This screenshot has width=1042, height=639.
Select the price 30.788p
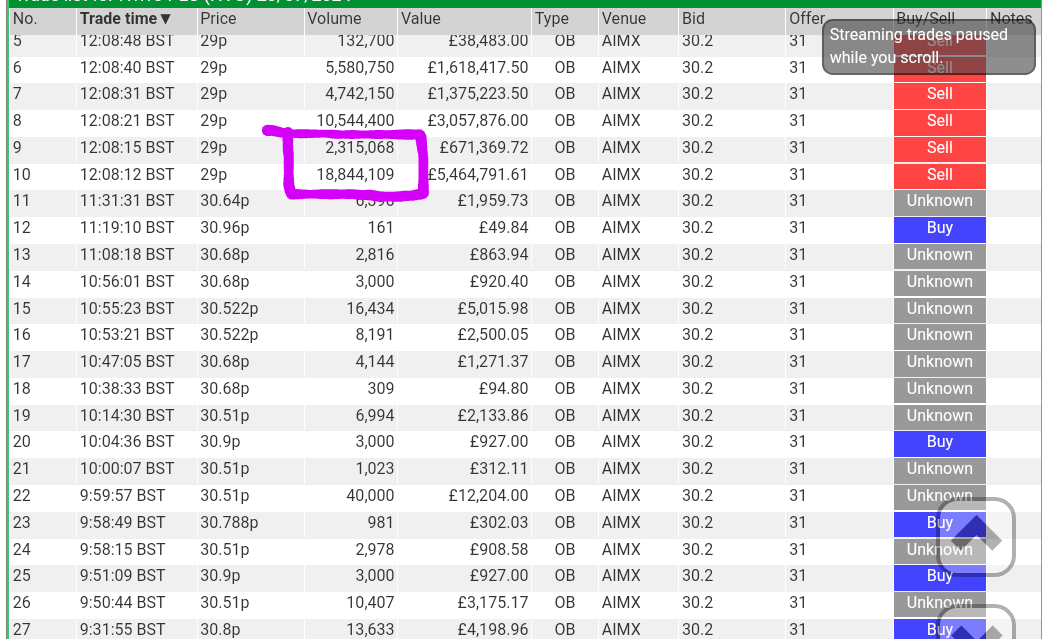[229, 523]
